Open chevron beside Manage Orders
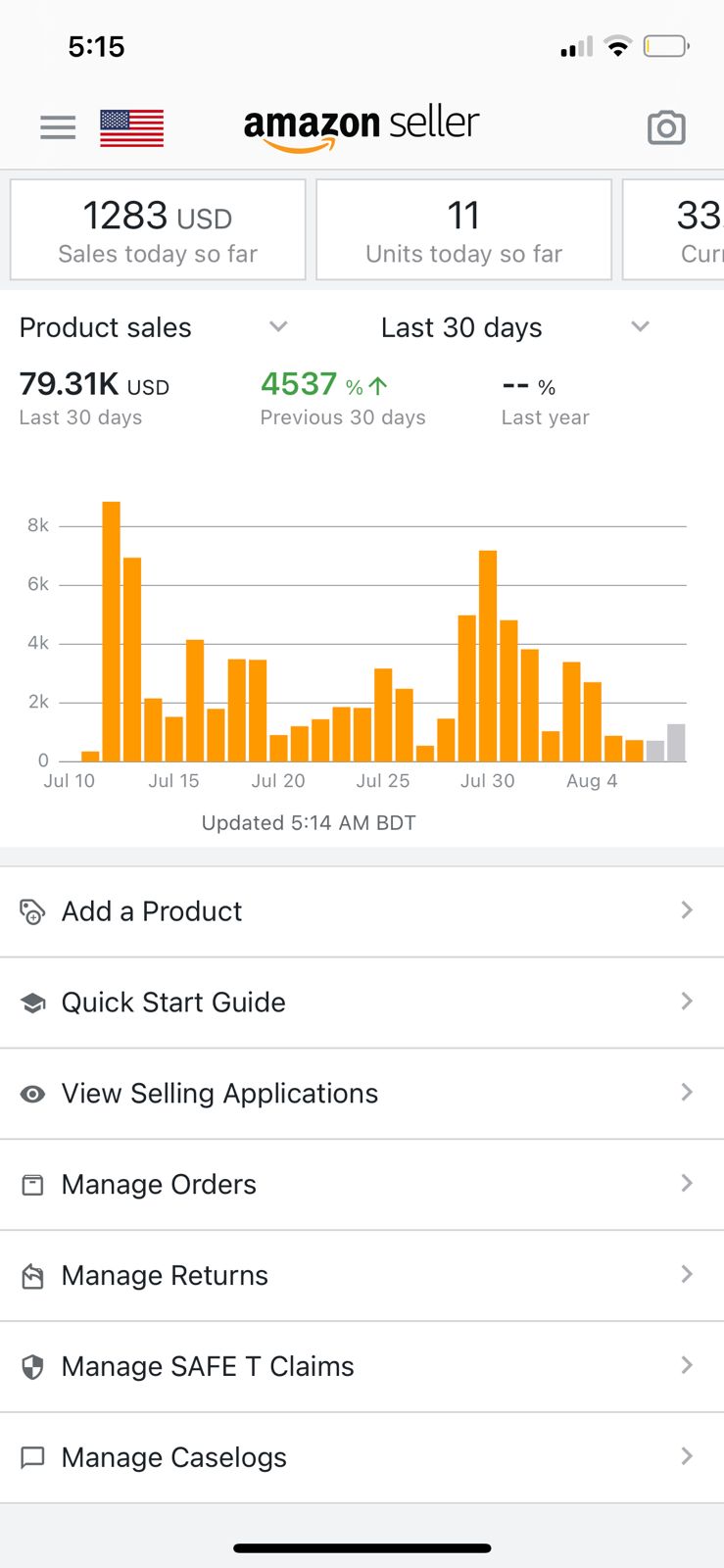 pos(687,1184)
